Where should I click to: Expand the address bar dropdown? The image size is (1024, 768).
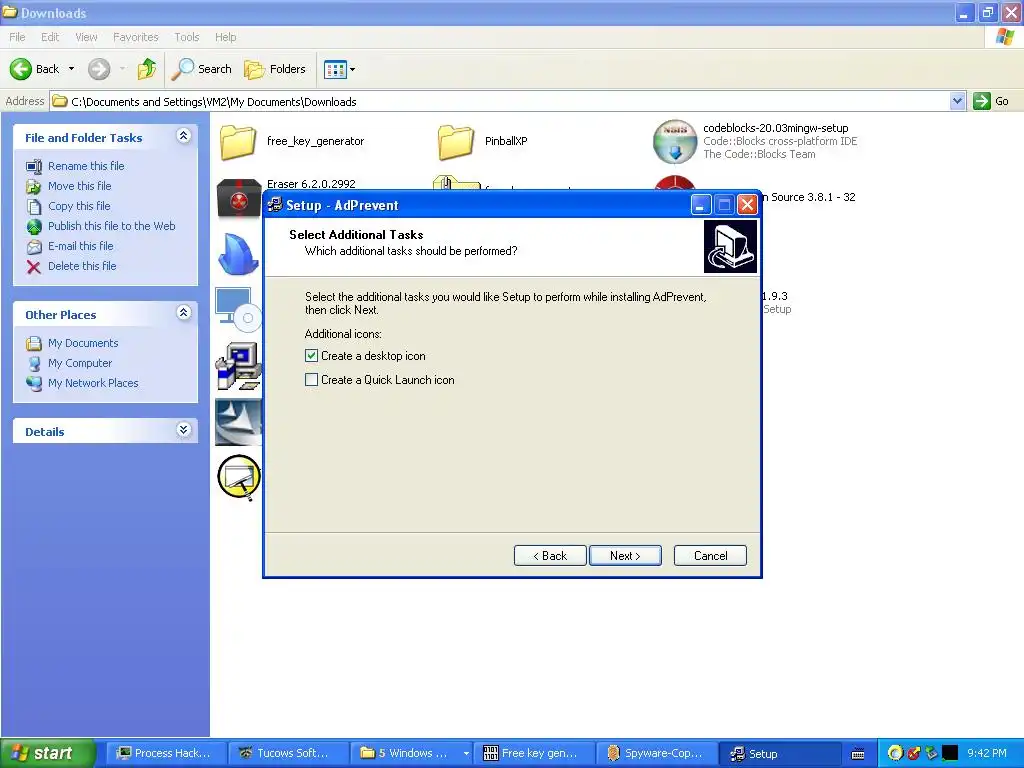(x=957, y=101)
